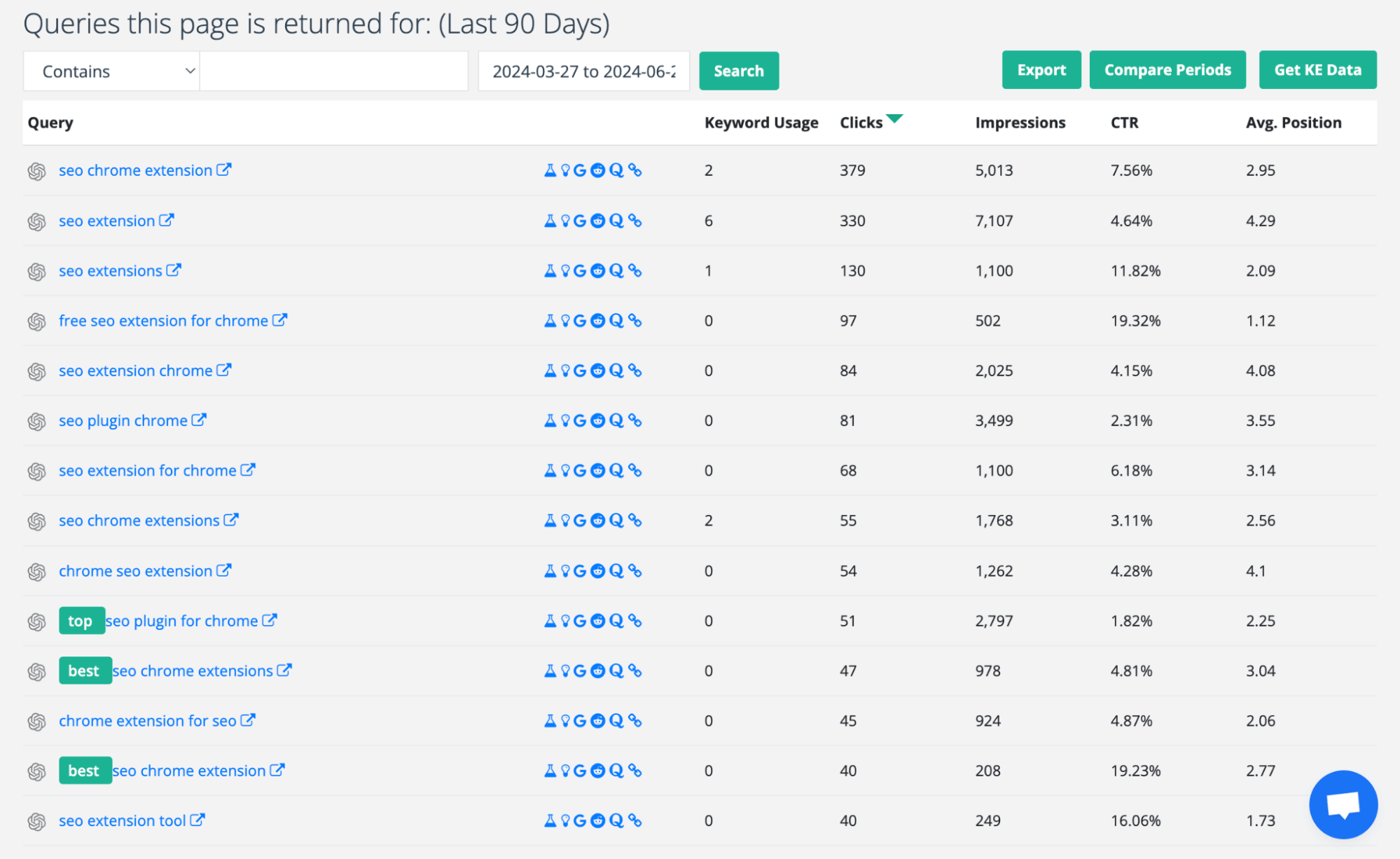This screenshot has height=859, width=1400.
Task: Click the search magnifier icon for 'seo plugin chrome'
Action: tap(617, 420)
